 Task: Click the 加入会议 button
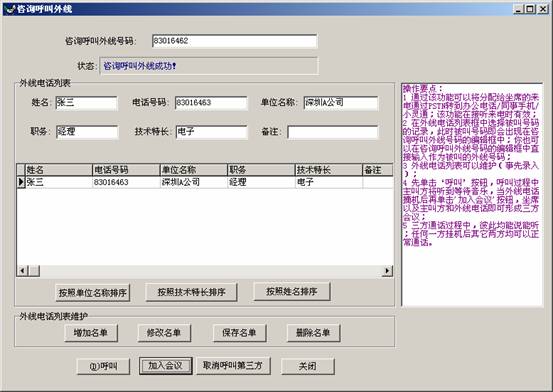pos(165,366)
